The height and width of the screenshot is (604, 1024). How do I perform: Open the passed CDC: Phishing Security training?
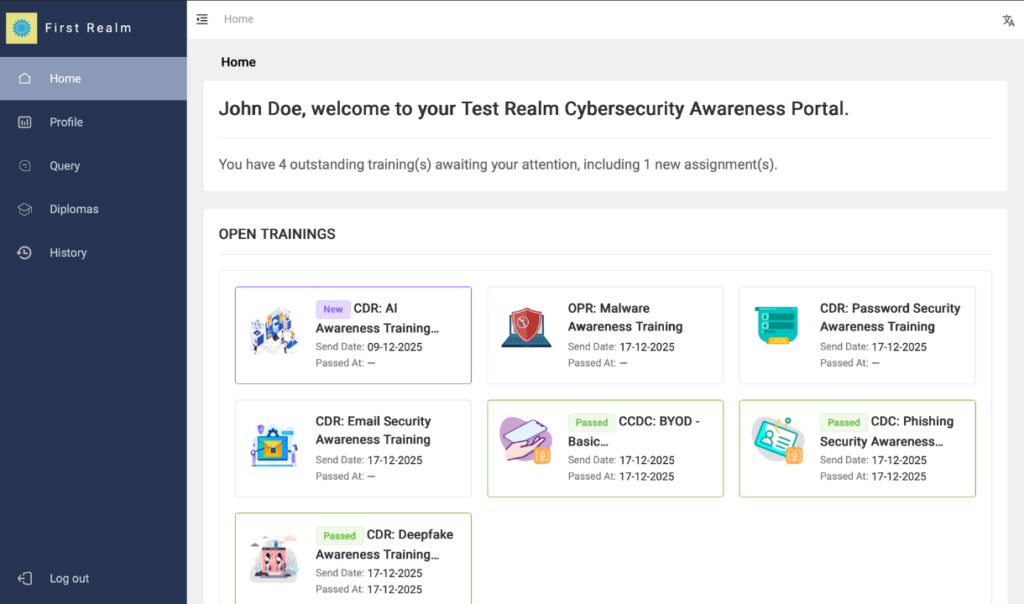886,431
